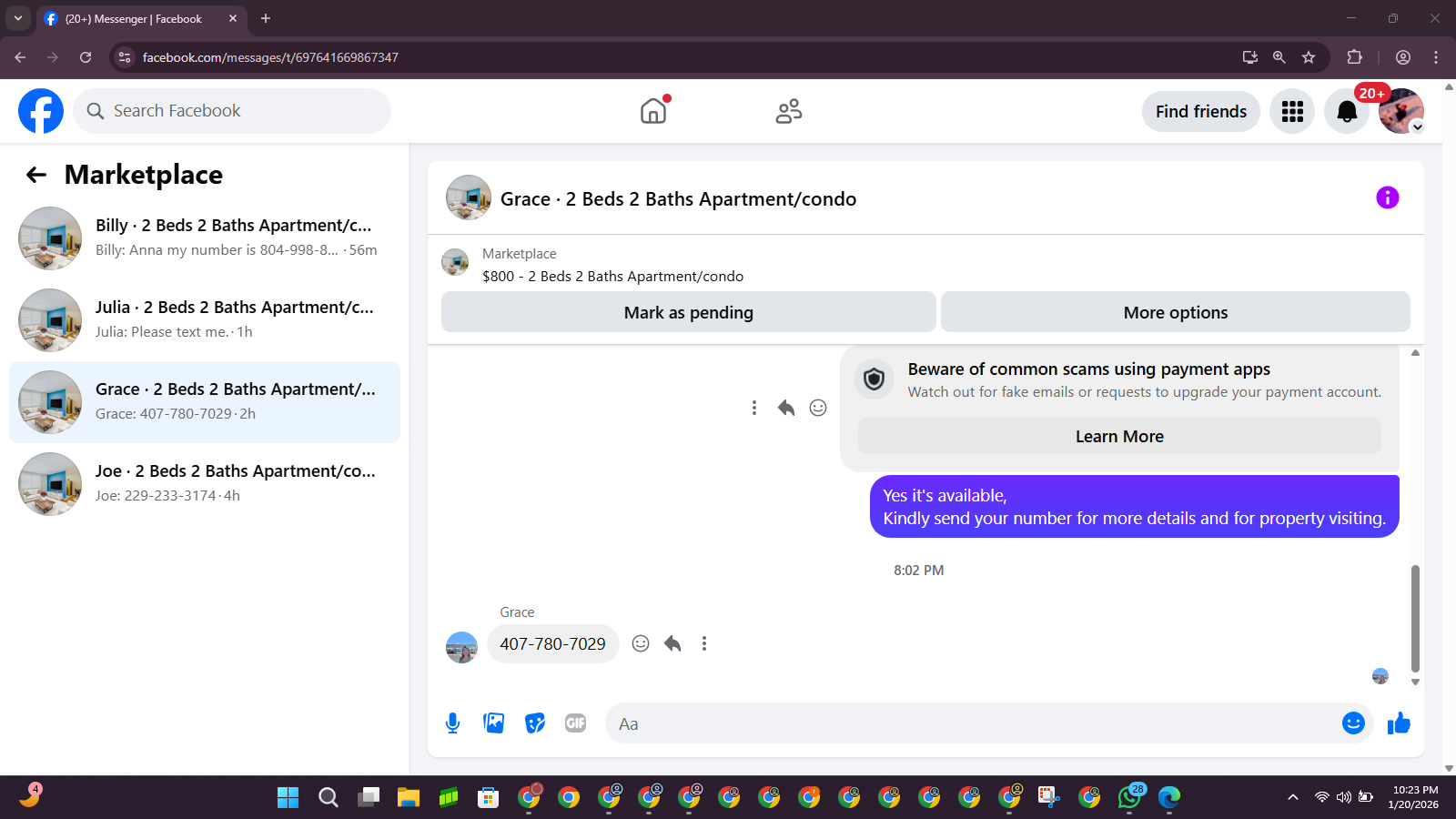Click Learn More about payment scams
Viewport: 1456px width, 819px height.
point(1119,436)
